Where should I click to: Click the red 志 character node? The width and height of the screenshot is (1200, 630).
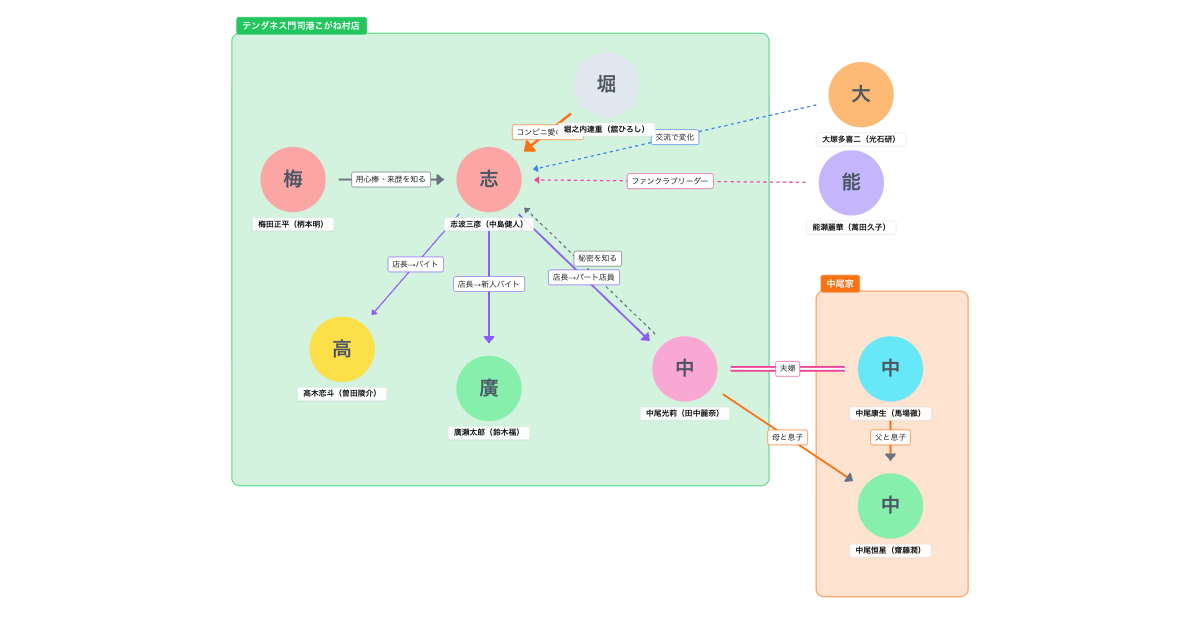(489, 180)
